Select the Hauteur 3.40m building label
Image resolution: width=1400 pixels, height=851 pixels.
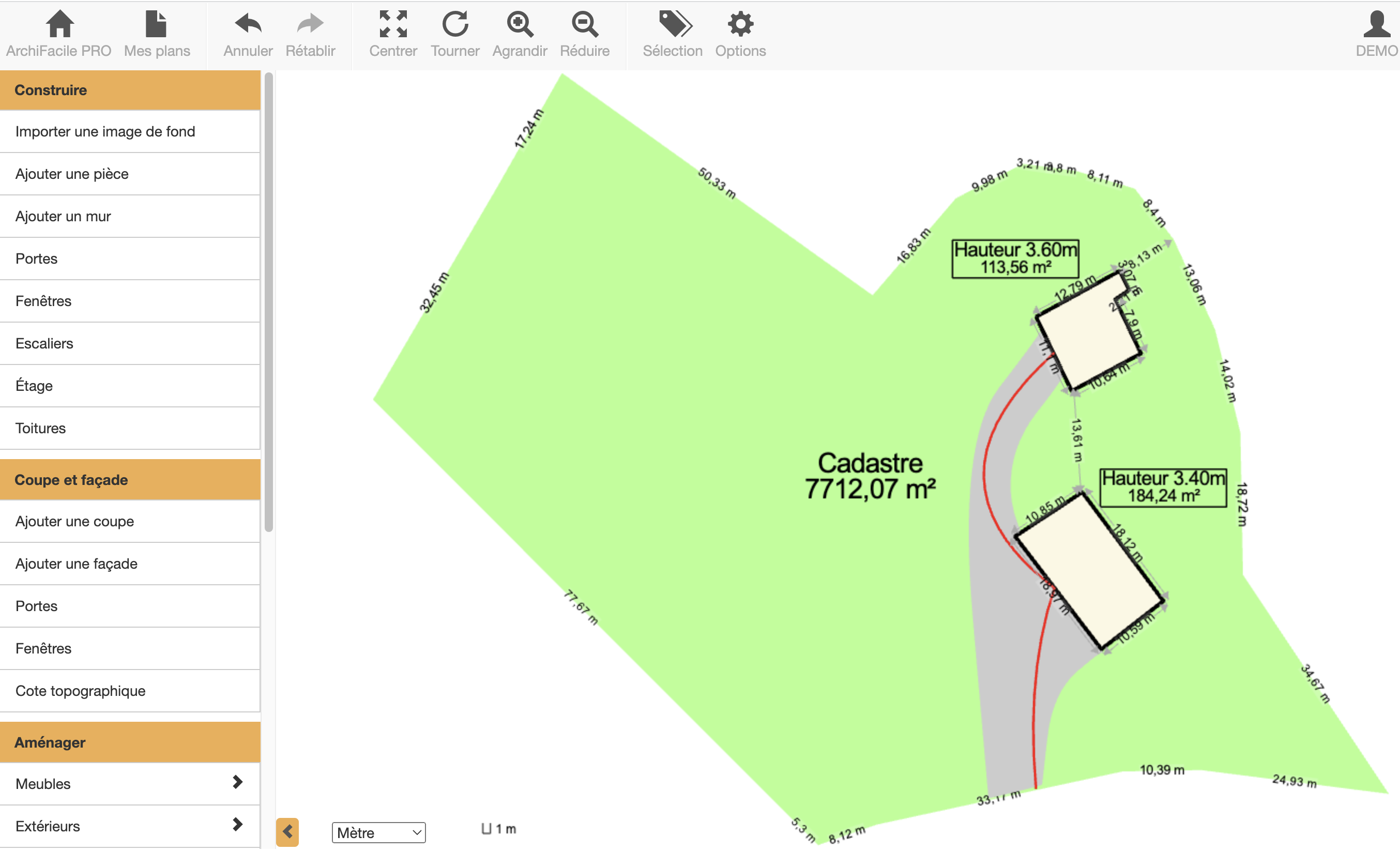(x=1163, y=488)
